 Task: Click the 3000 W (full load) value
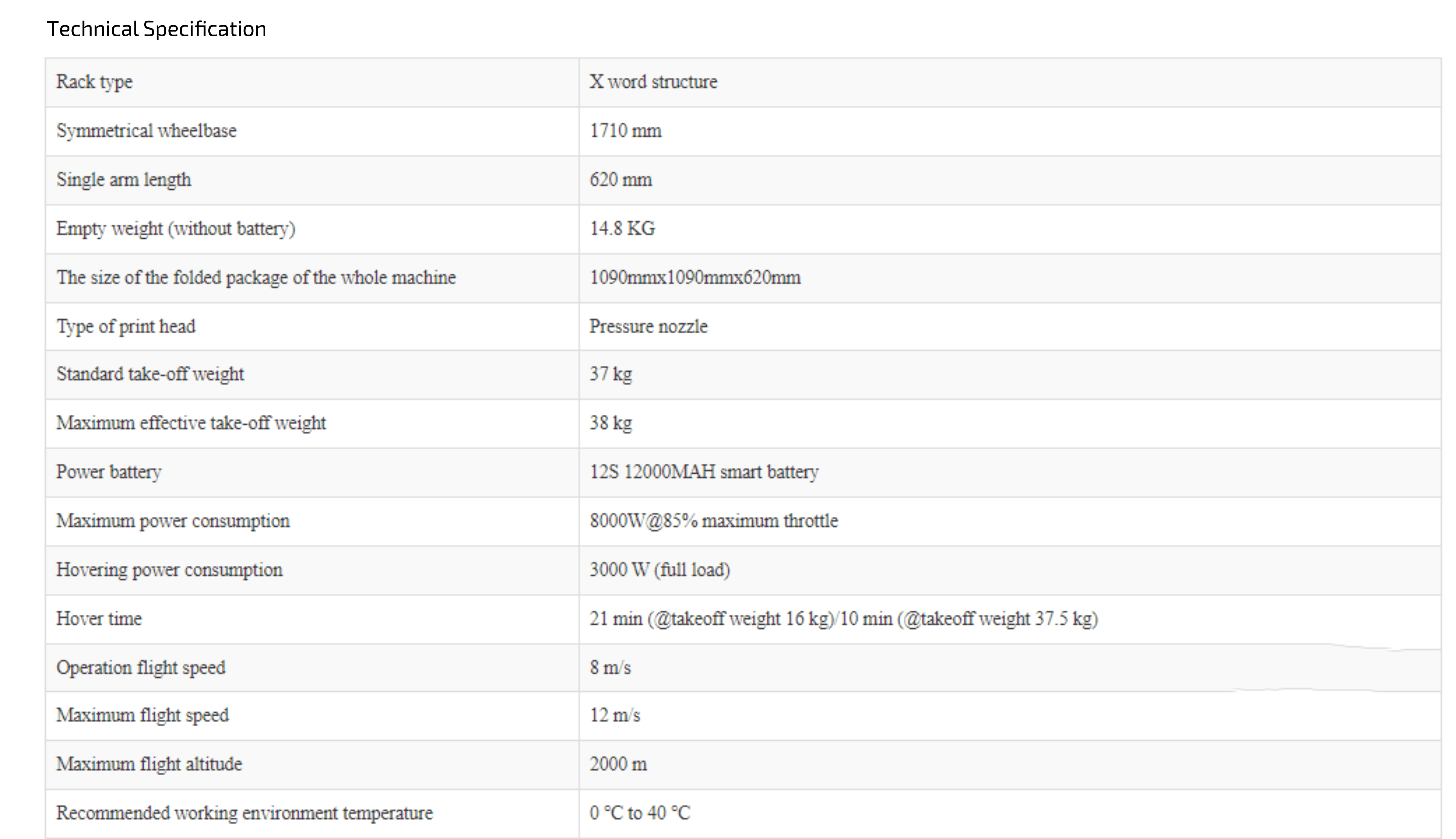[660, 570]
